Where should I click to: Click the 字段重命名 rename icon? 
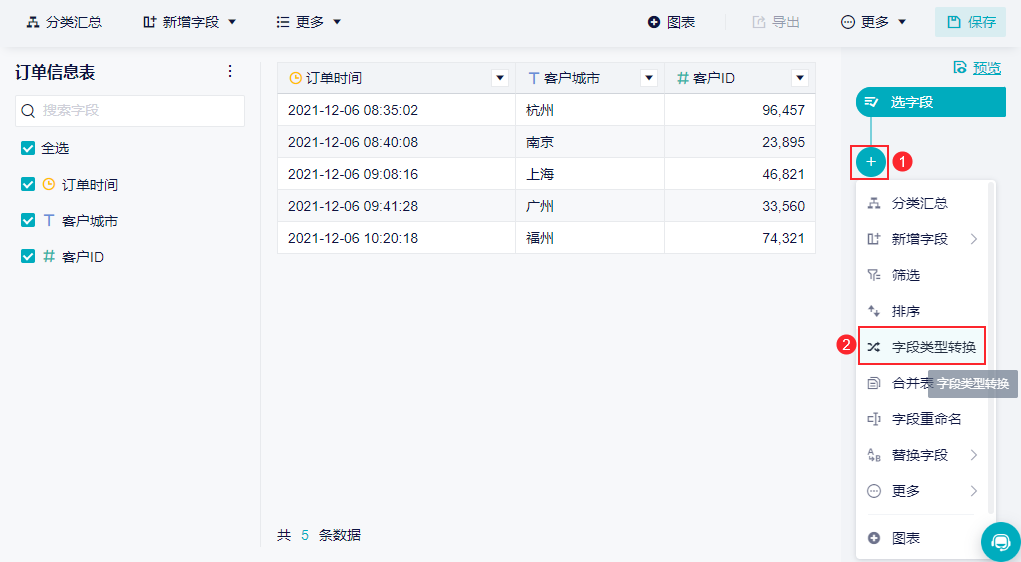[x=874, y=419]
